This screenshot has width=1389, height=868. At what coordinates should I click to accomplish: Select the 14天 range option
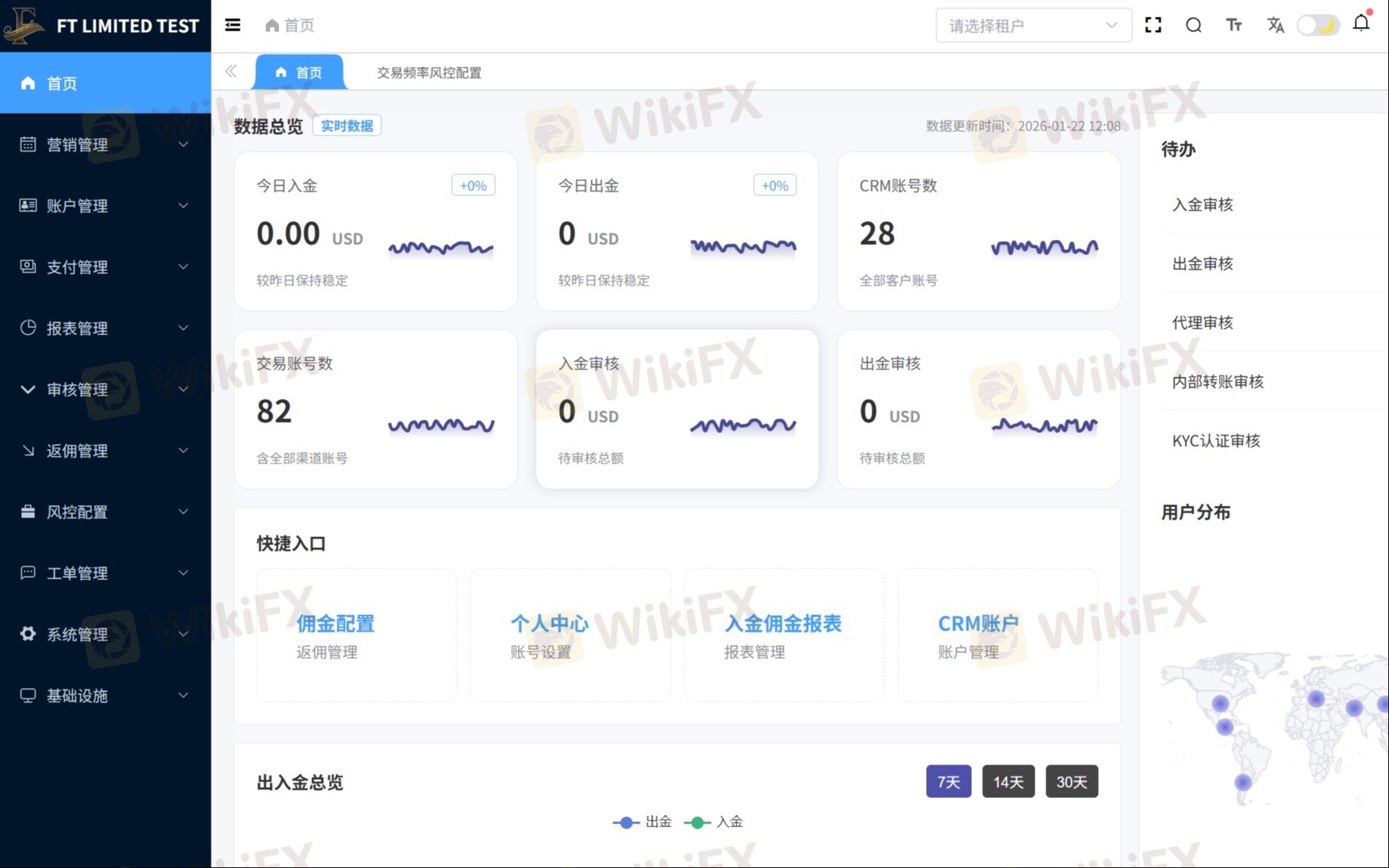pyautogui.click(x=1008, y=781)
